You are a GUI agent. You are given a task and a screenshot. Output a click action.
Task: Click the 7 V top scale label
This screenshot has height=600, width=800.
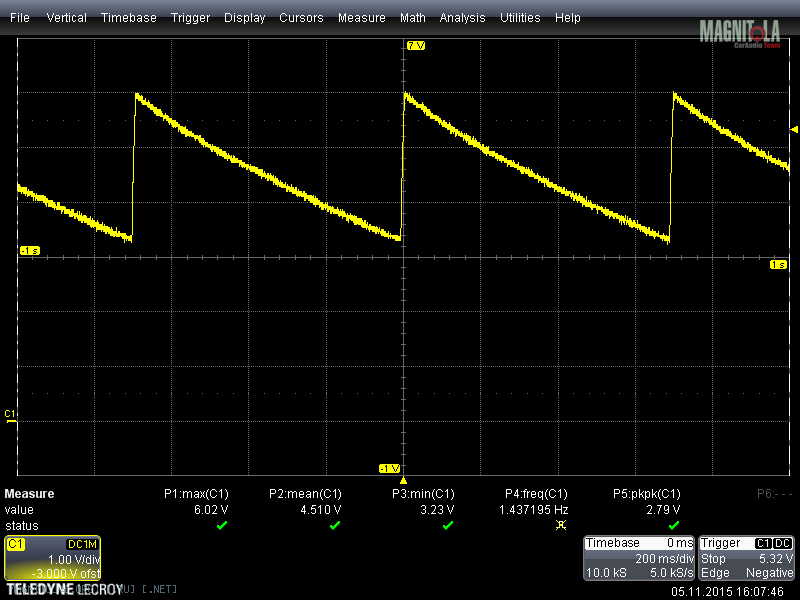[416, 47]
